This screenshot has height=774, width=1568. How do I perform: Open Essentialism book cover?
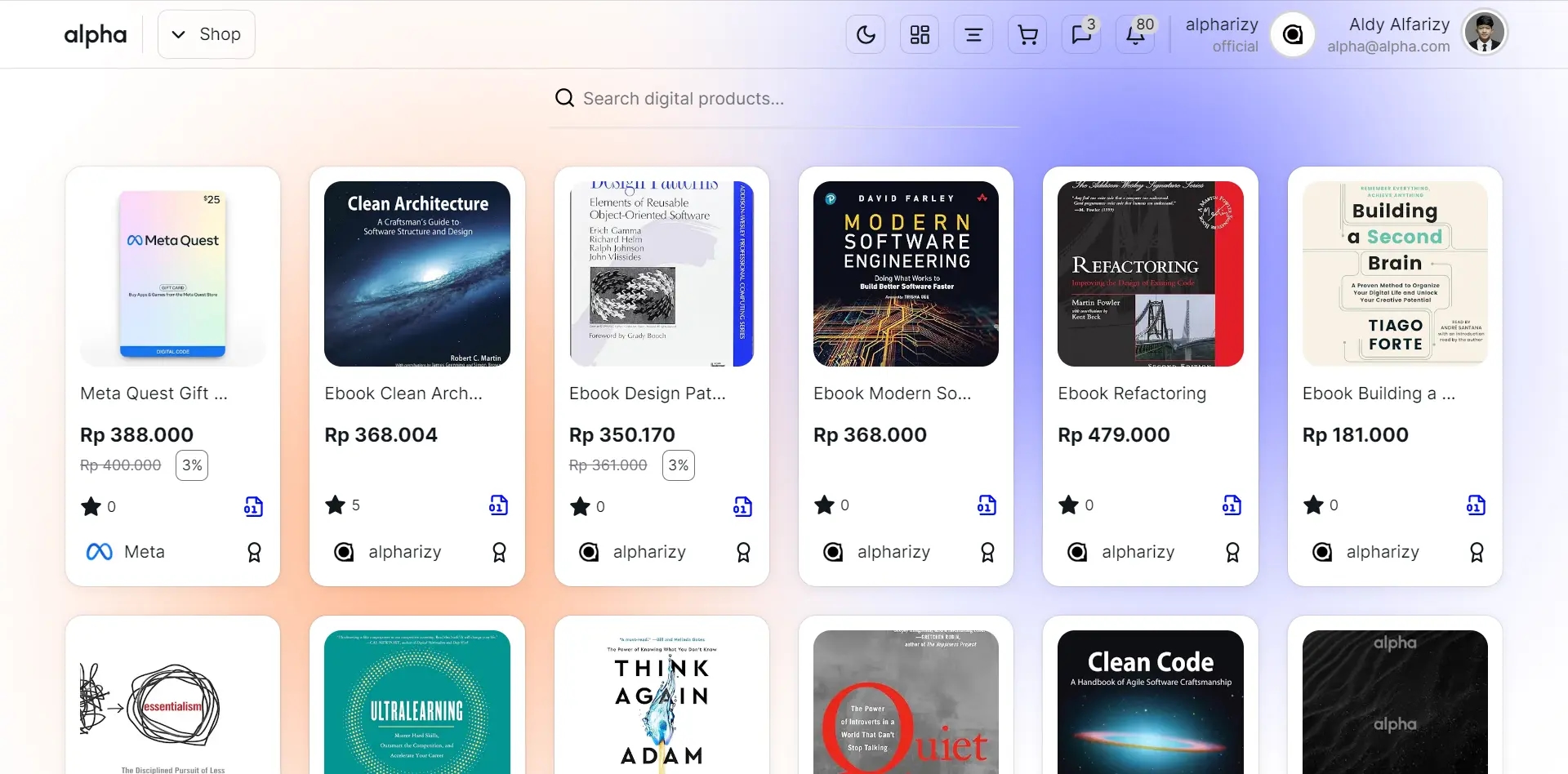(x=173, y=702)
